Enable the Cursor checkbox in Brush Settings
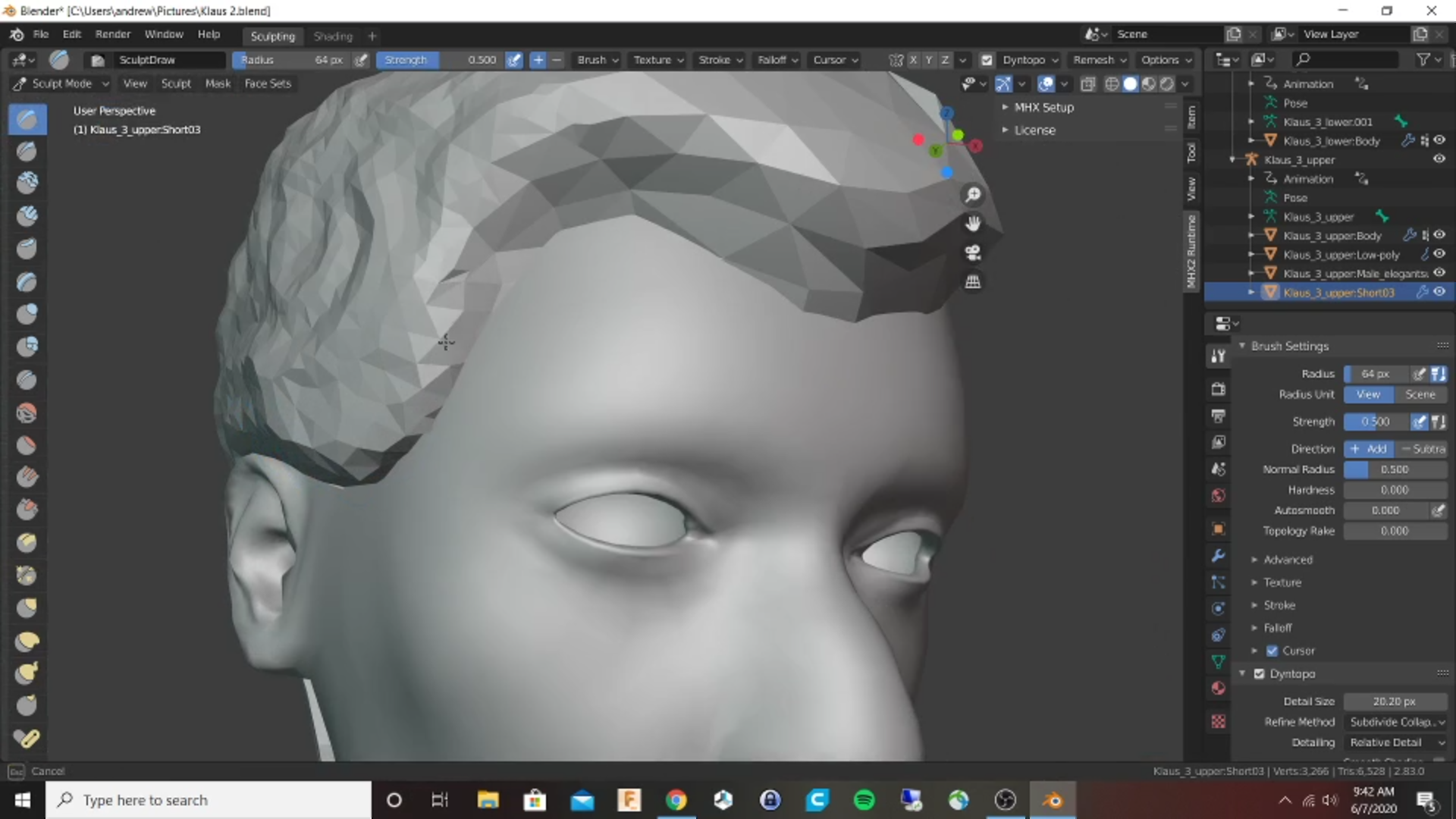This screenshot has width=1456, height=819. [1272, 651]
